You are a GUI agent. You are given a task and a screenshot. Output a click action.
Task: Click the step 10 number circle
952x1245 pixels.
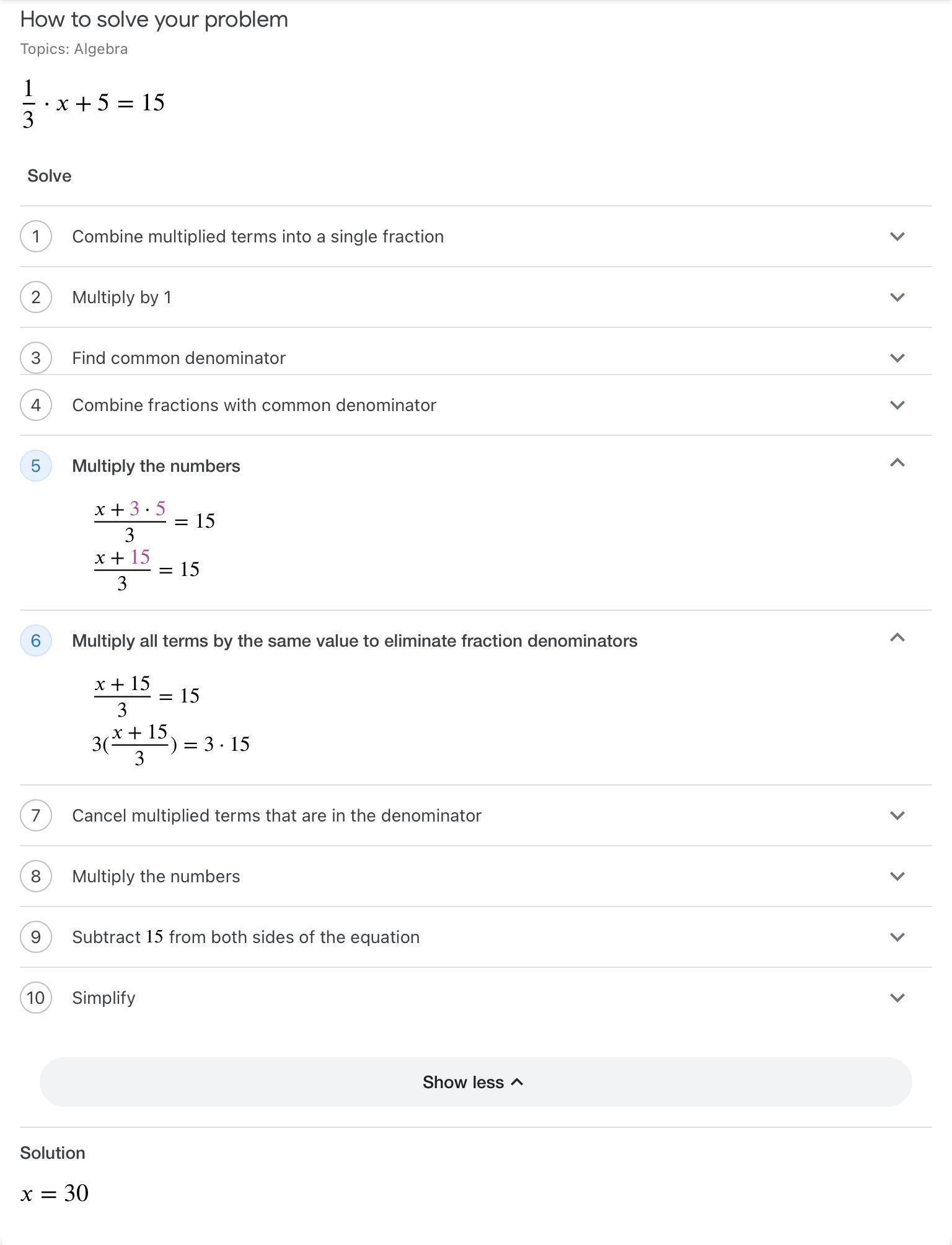(36, 998)
